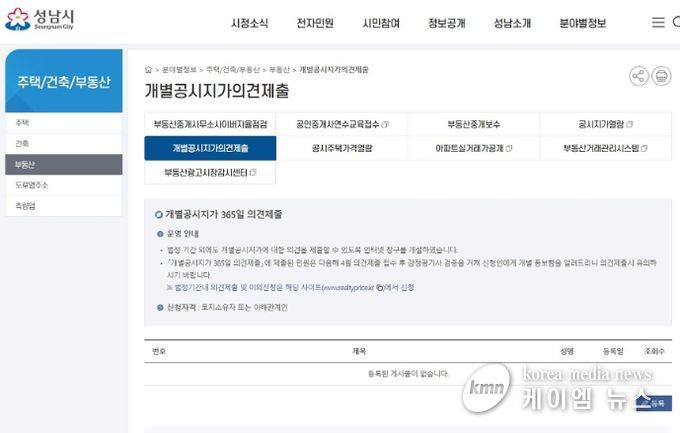Click the share icon button
Screen dimensions: 680x433
639,76
